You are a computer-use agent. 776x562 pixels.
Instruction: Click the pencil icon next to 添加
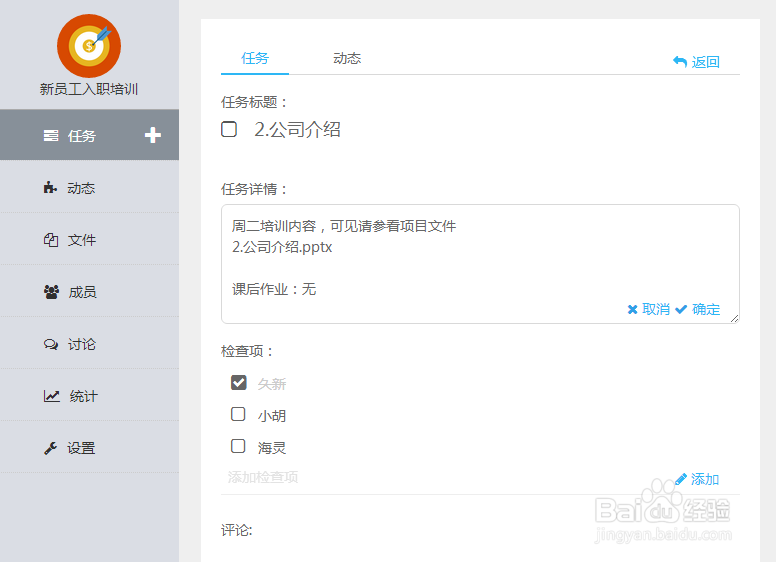(681, 479)
